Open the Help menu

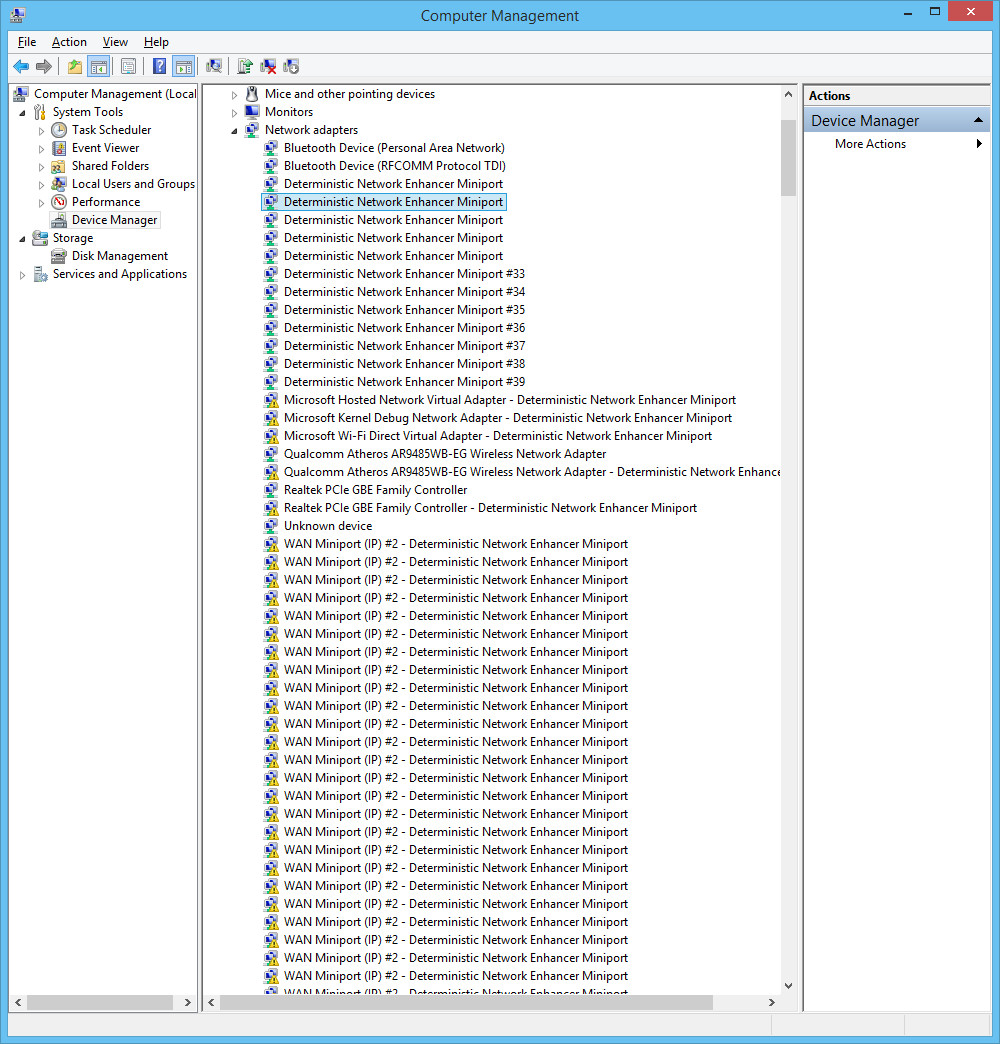156,42
